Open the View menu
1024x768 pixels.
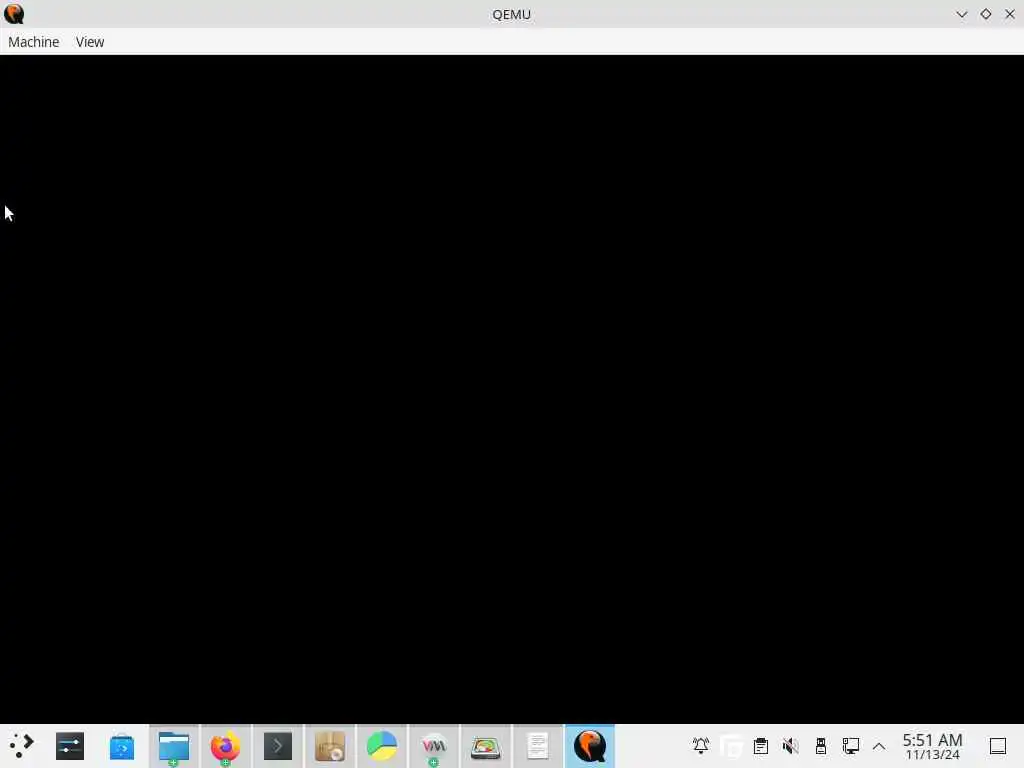coord(90,42)
